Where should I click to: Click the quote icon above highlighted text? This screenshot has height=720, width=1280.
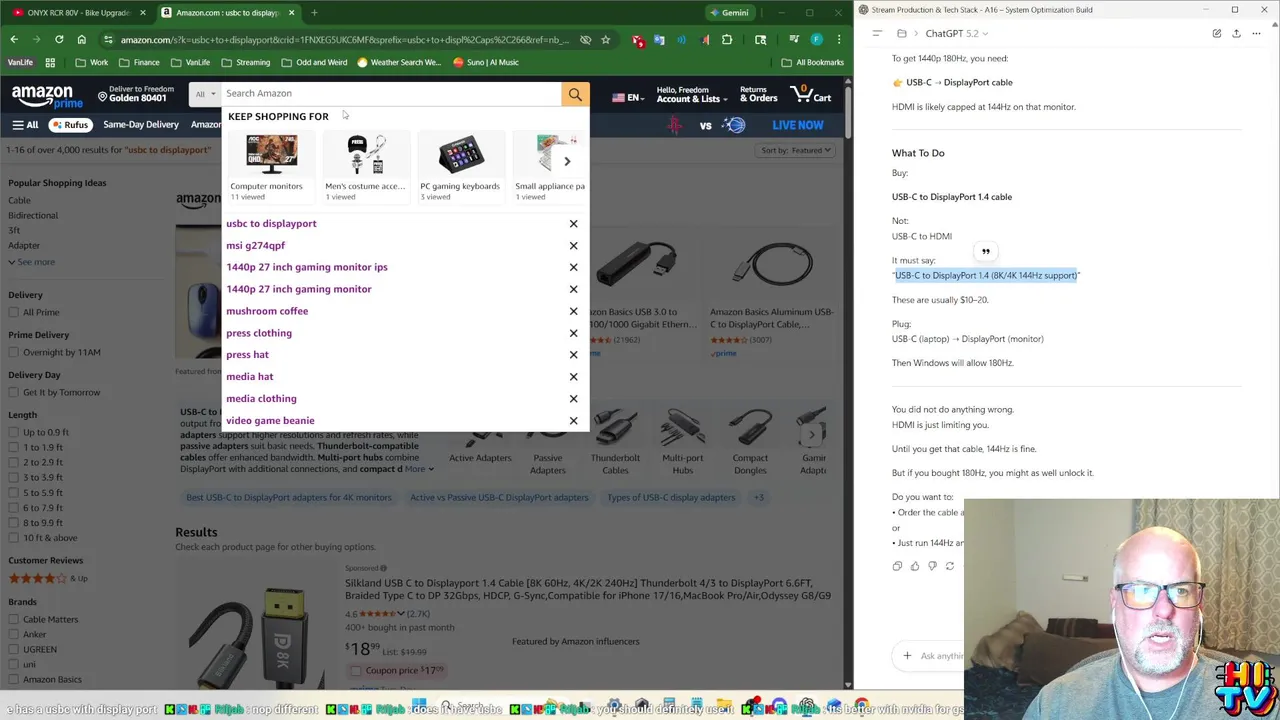pyautogui.click(x=985, y=252)
